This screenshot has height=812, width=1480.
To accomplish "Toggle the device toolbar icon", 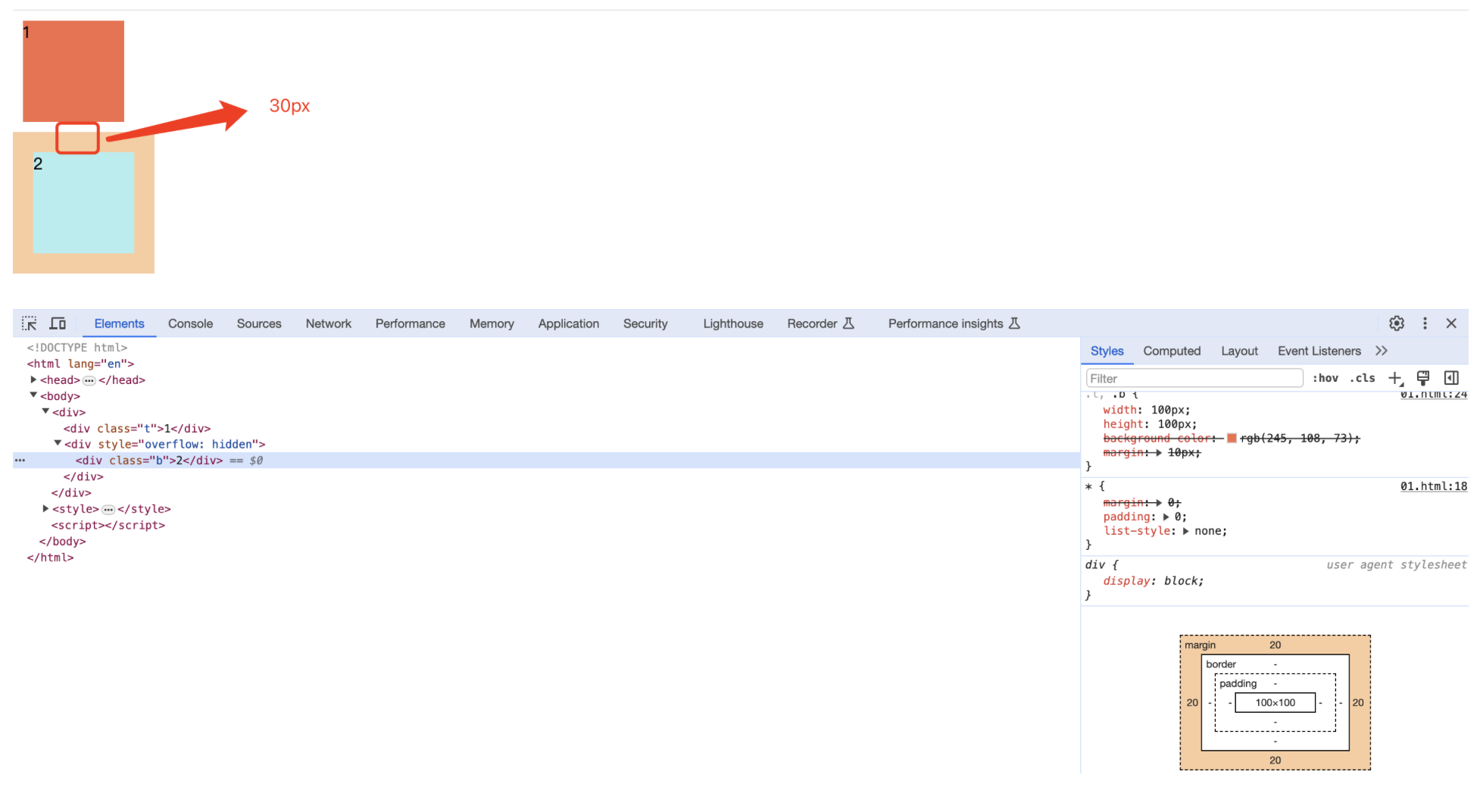I will coord(58,323).
